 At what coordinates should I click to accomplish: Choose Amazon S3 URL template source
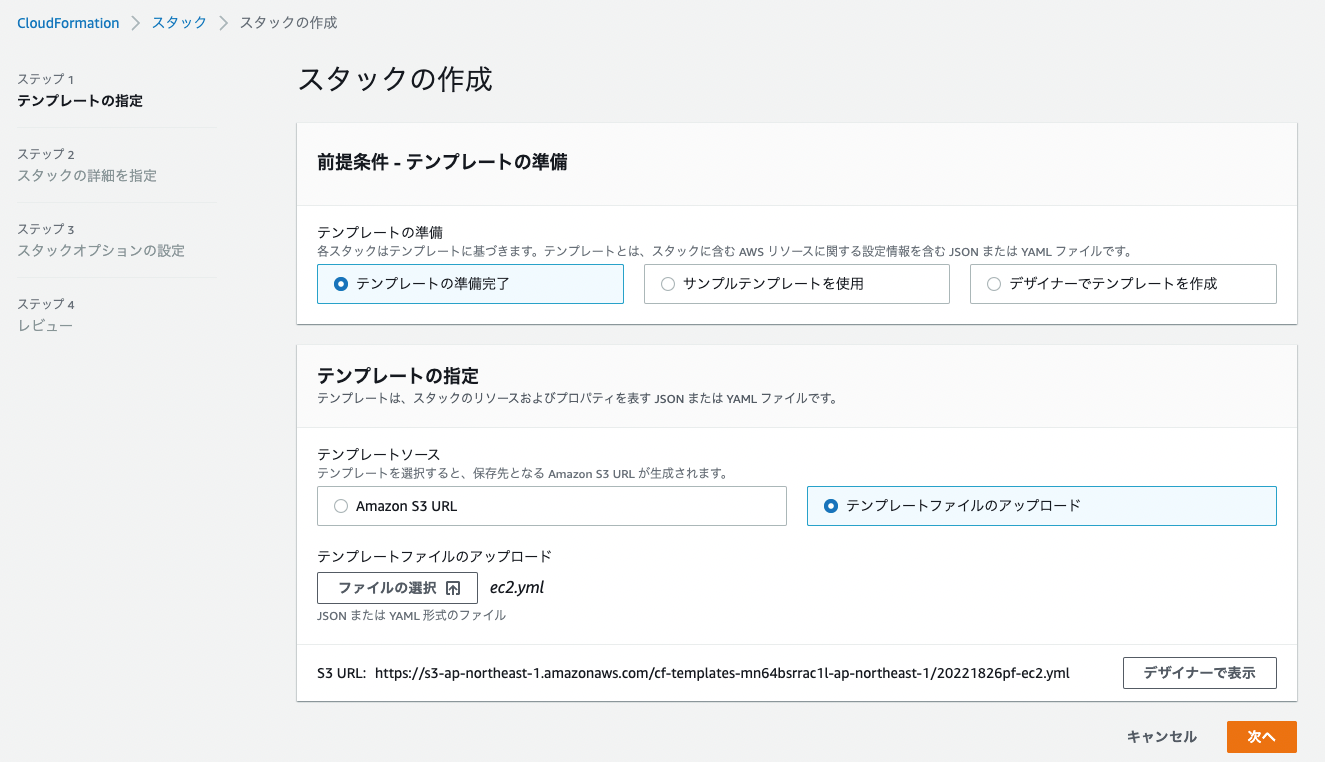pyautogui.click(x=552, y=506)
